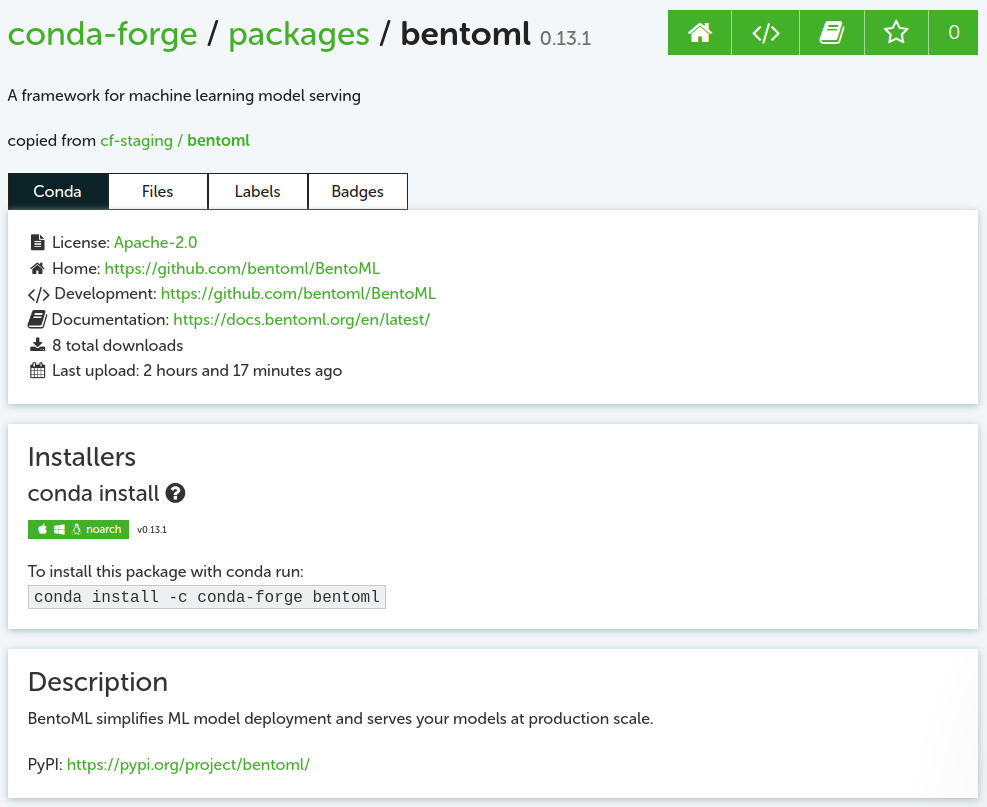Open the Labels tab
The width and height of the screenshot is (987, 807).
pos(257,191)
